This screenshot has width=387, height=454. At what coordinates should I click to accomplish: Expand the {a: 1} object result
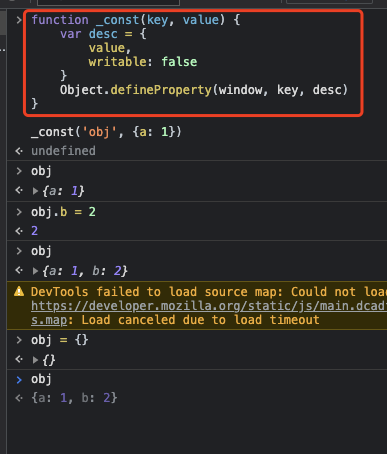35,191
